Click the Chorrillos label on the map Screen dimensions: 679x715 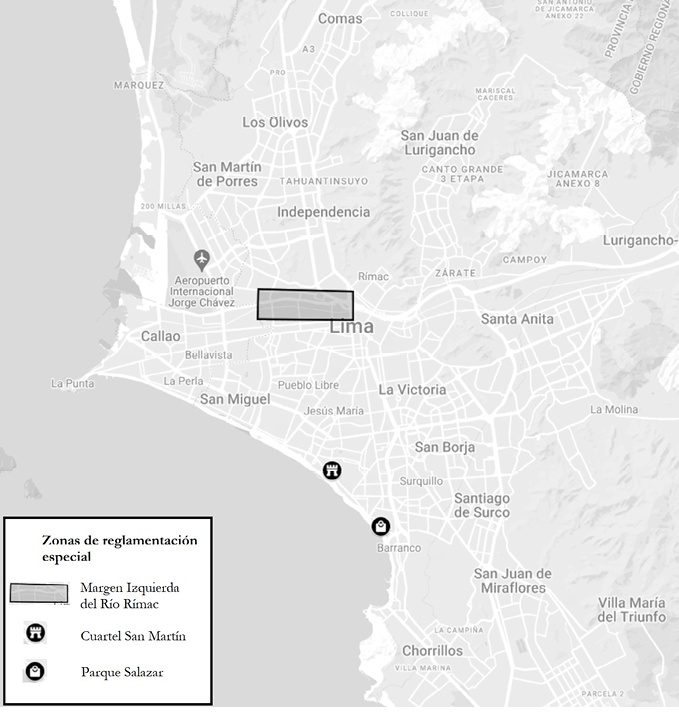(x=432, y=650)
